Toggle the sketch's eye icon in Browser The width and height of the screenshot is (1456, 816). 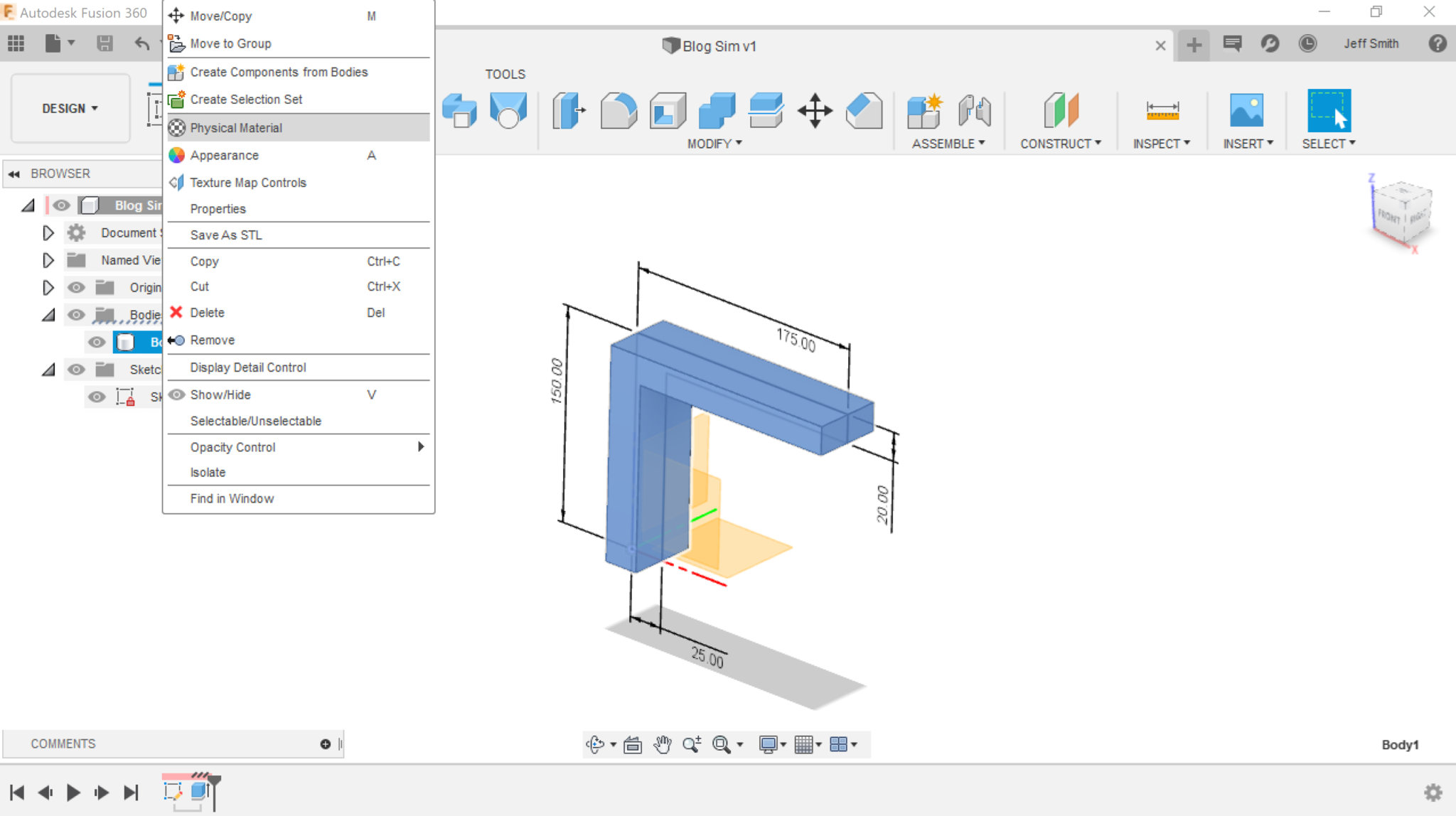point(97,397)
